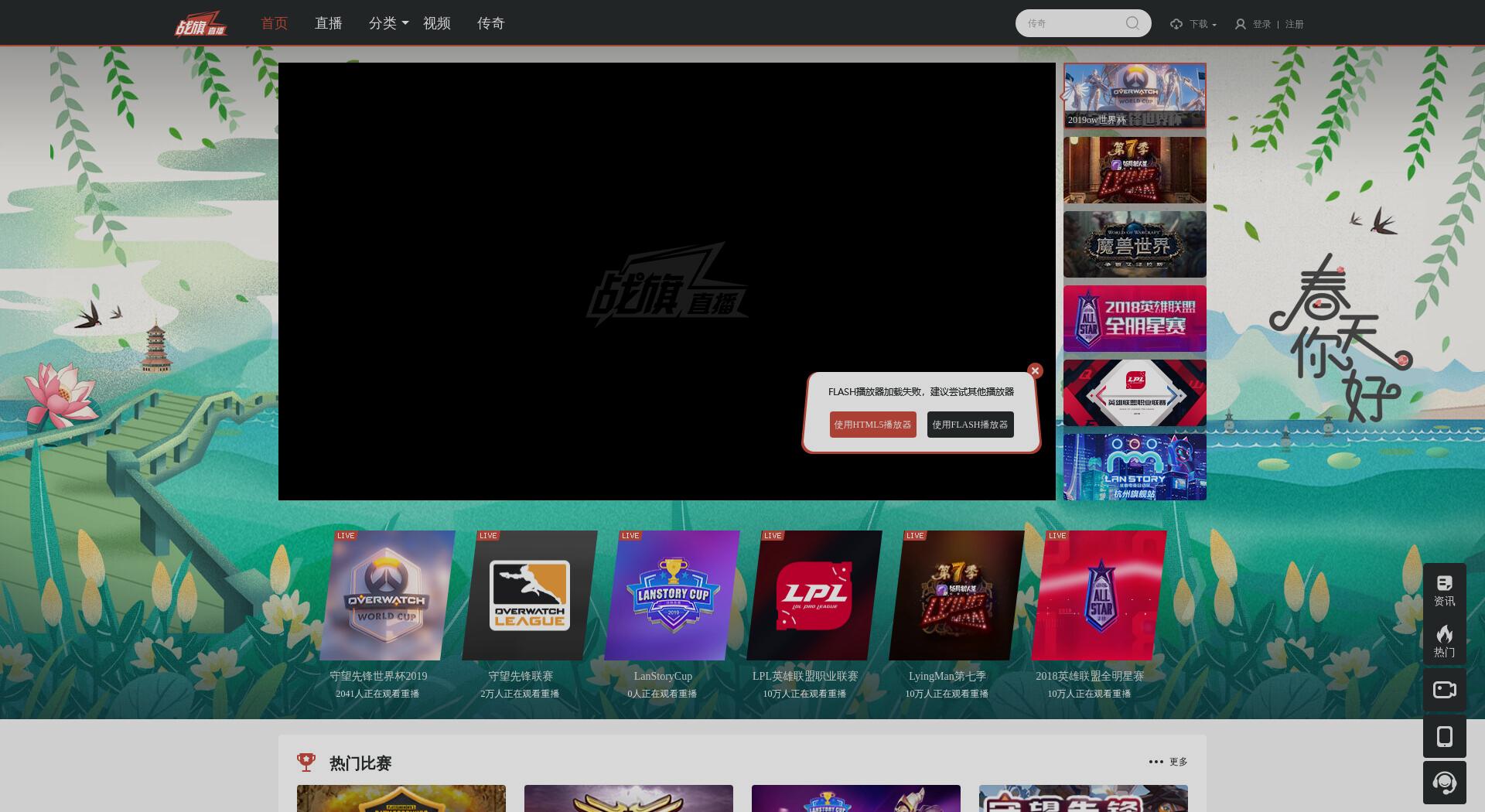This screenshot has width=1485, height=812.
Task: Select the LanStory 杭州旗舰站 side thumbnail
Action: tap(1135, 467)
